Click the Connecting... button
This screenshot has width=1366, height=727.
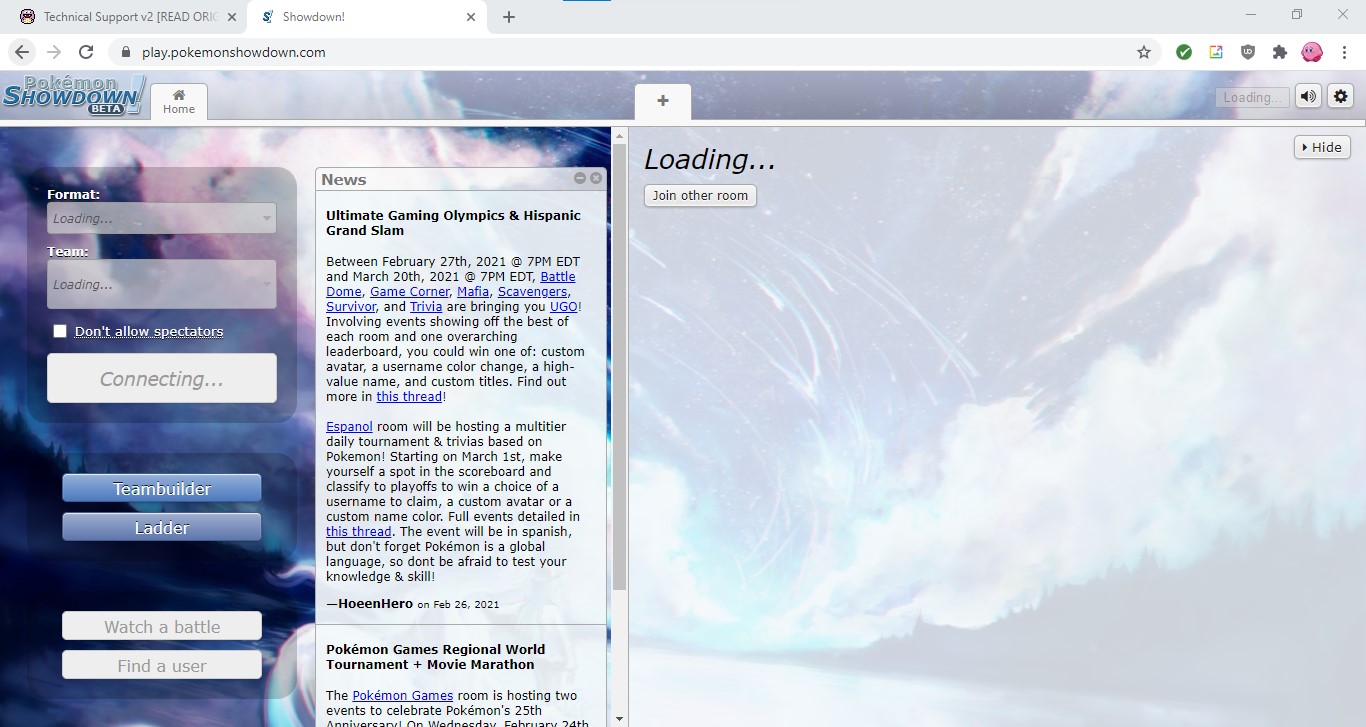point(162,378)
